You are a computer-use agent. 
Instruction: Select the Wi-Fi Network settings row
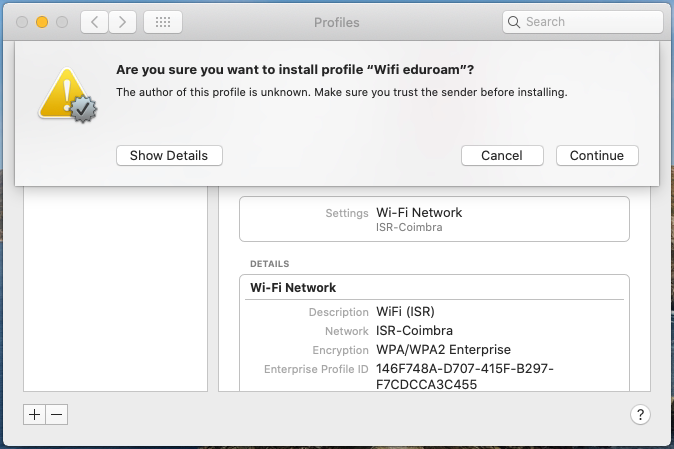click(434, 219)
